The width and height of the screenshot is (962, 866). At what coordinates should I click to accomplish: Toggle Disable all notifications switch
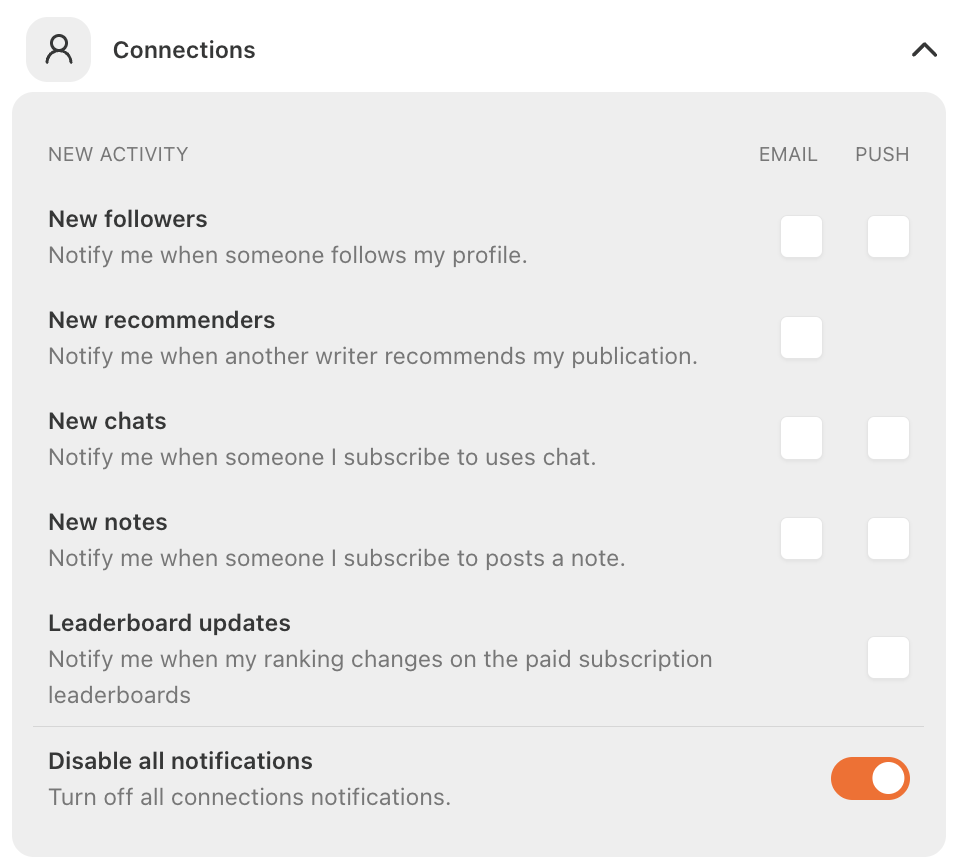870,778
